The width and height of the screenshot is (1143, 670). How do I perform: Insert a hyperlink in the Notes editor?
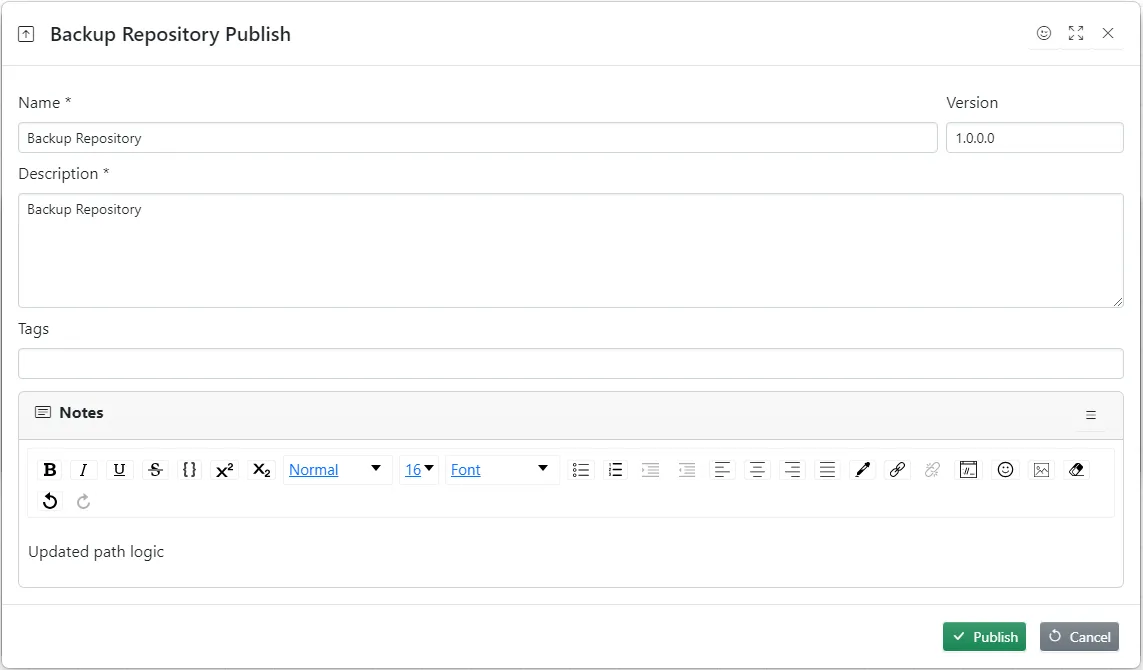pyautogui.click(x=897, y=469)
